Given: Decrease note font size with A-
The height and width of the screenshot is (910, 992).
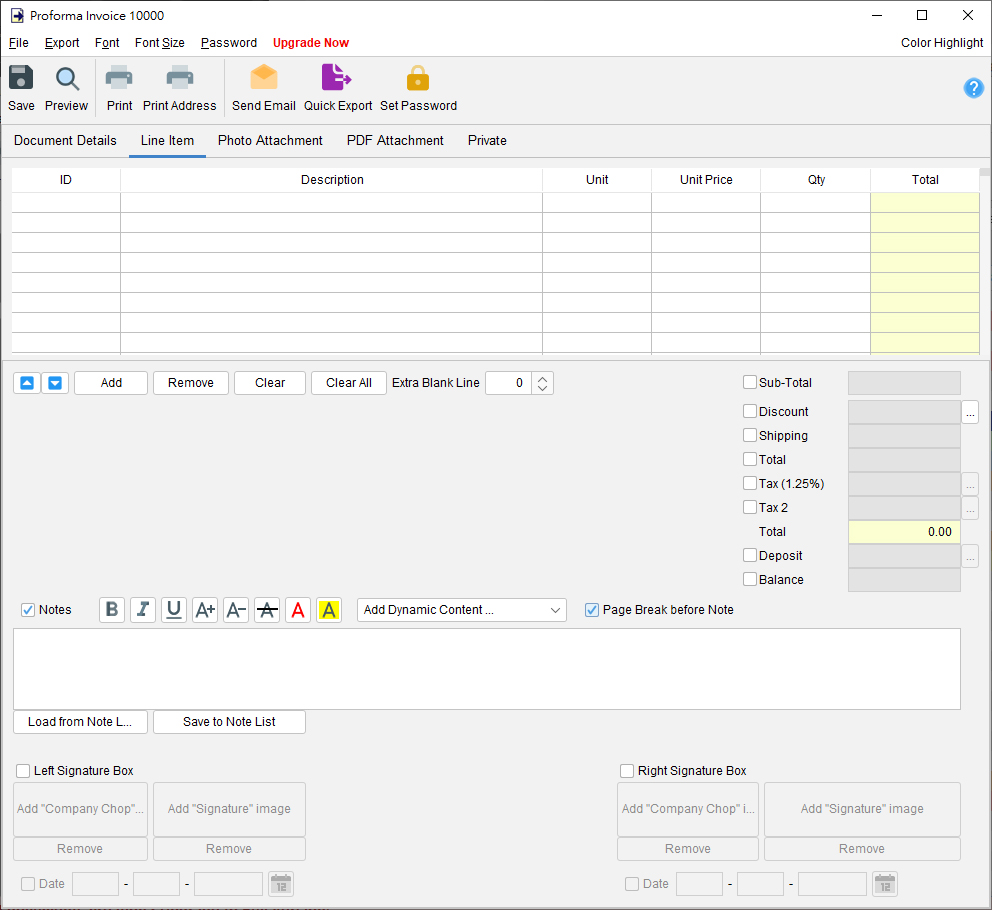Looking at the screenshot, I should pos(236,610).
